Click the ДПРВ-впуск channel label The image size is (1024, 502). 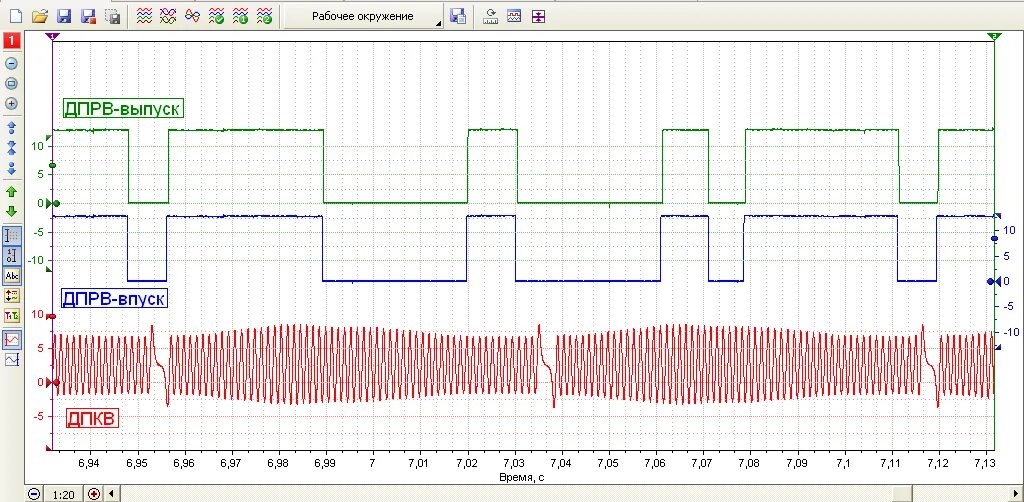click(114, 299)
